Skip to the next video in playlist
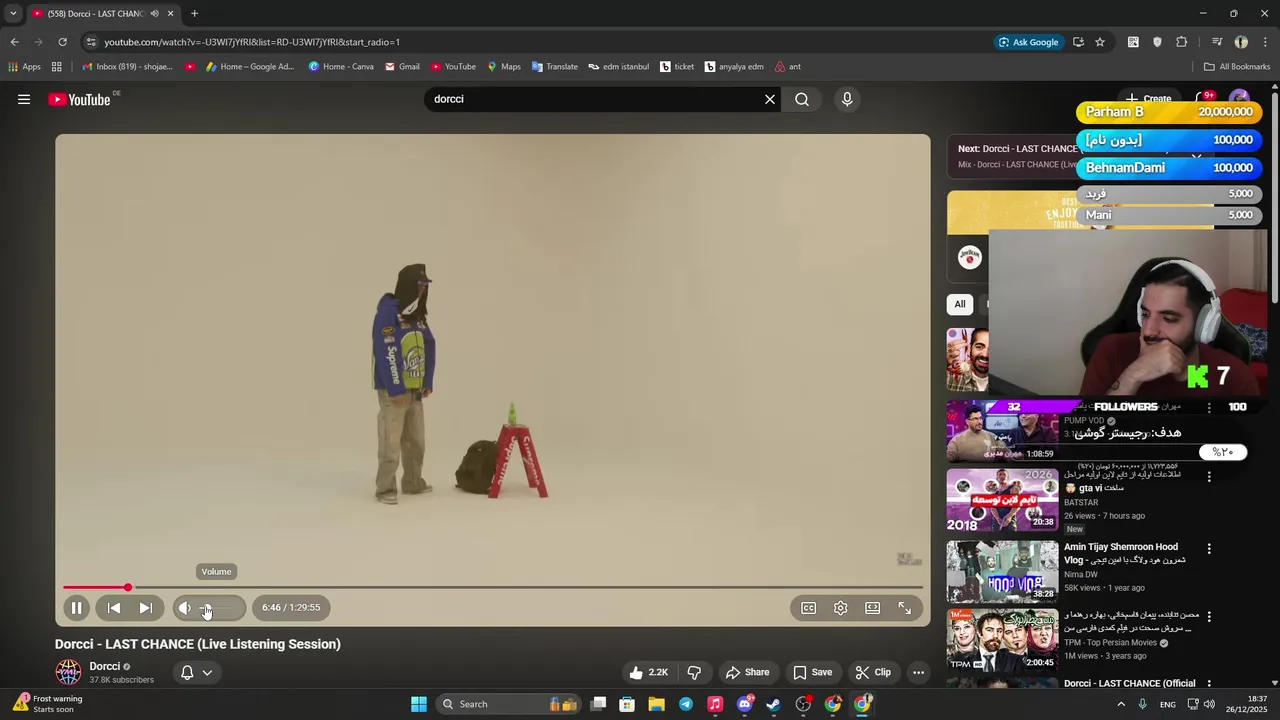Image resolution: width=1280 pixels, height=720 pixels. (x=145, y=608)
